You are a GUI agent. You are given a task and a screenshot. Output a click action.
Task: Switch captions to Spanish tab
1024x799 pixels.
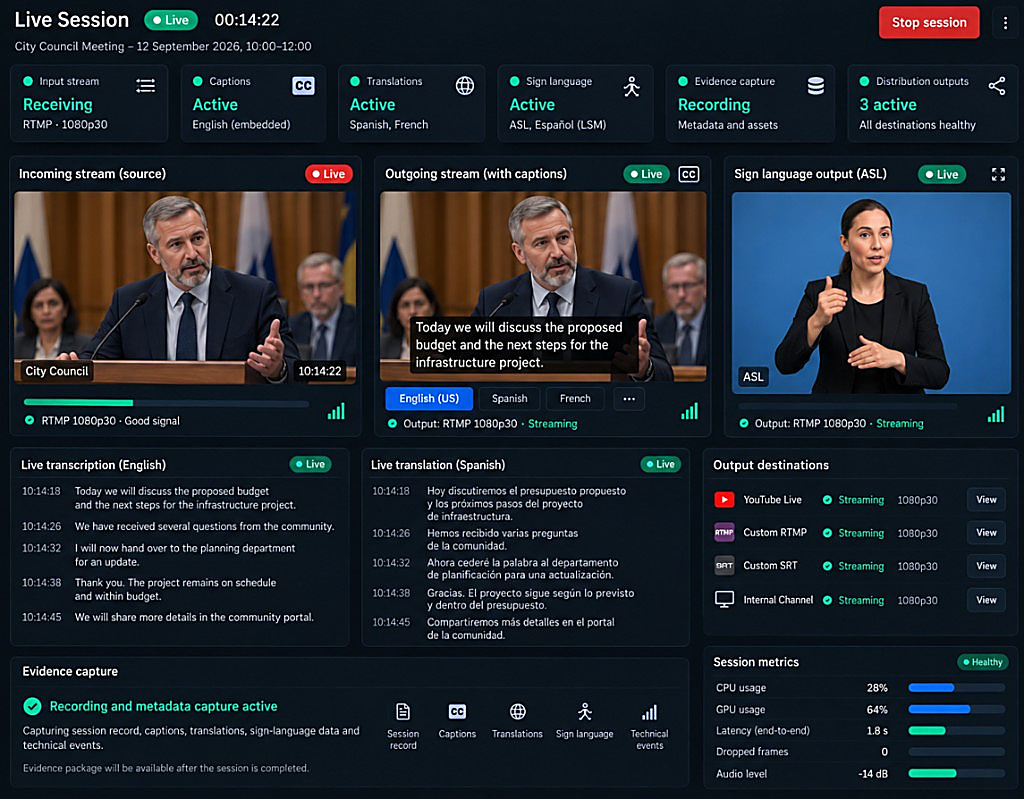point(509,399)
